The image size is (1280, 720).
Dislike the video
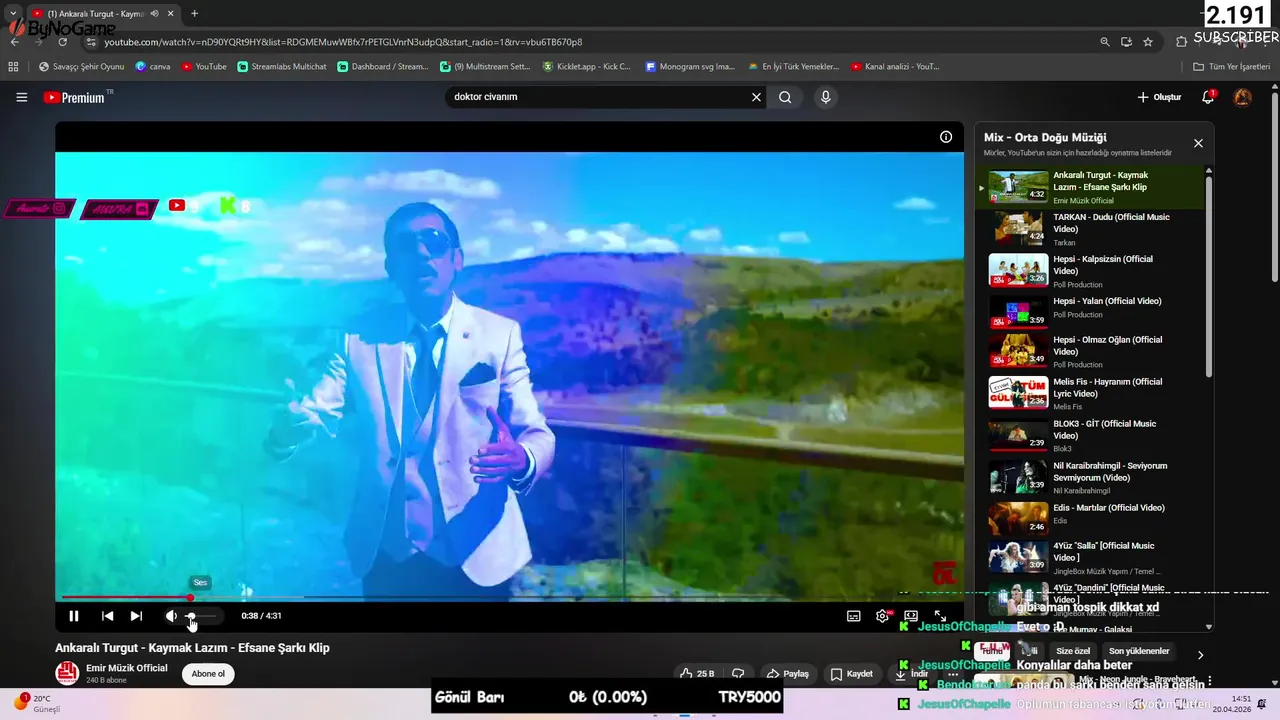coord(738,674)
